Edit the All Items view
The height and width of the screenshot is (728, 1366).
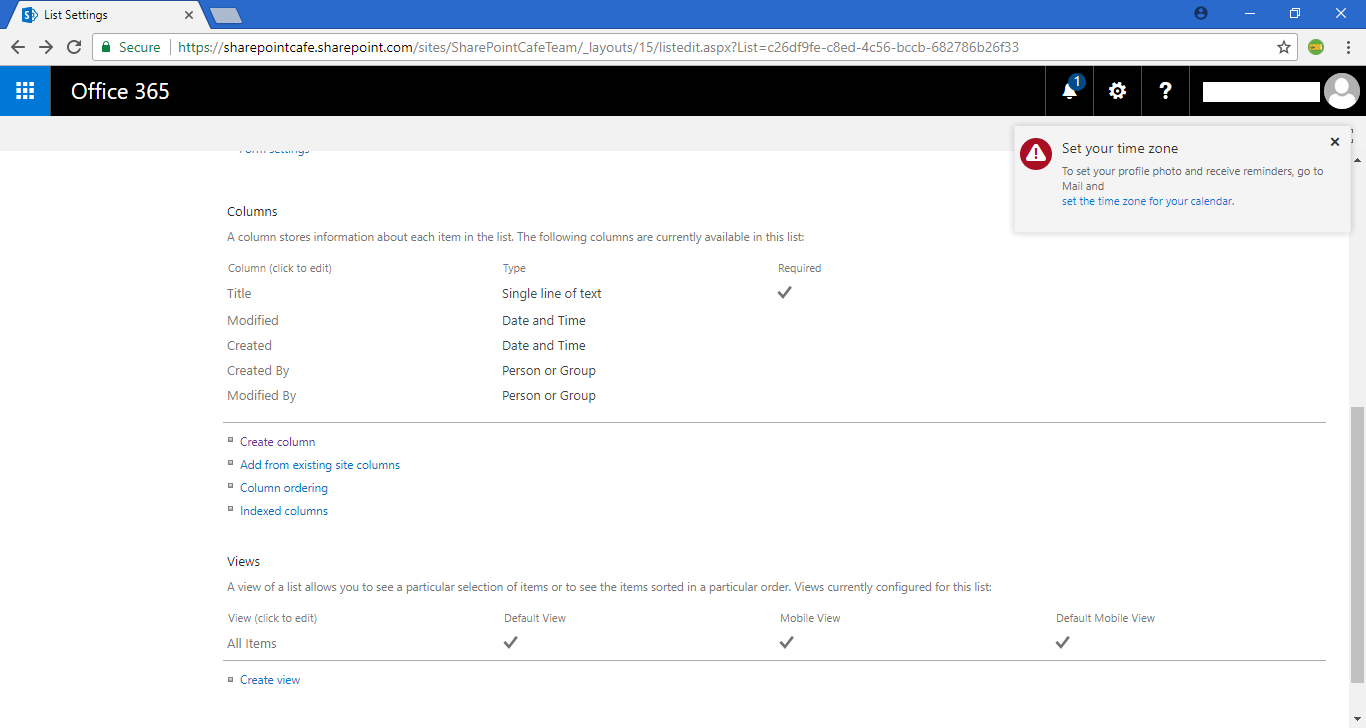click(x=252, y=644)
